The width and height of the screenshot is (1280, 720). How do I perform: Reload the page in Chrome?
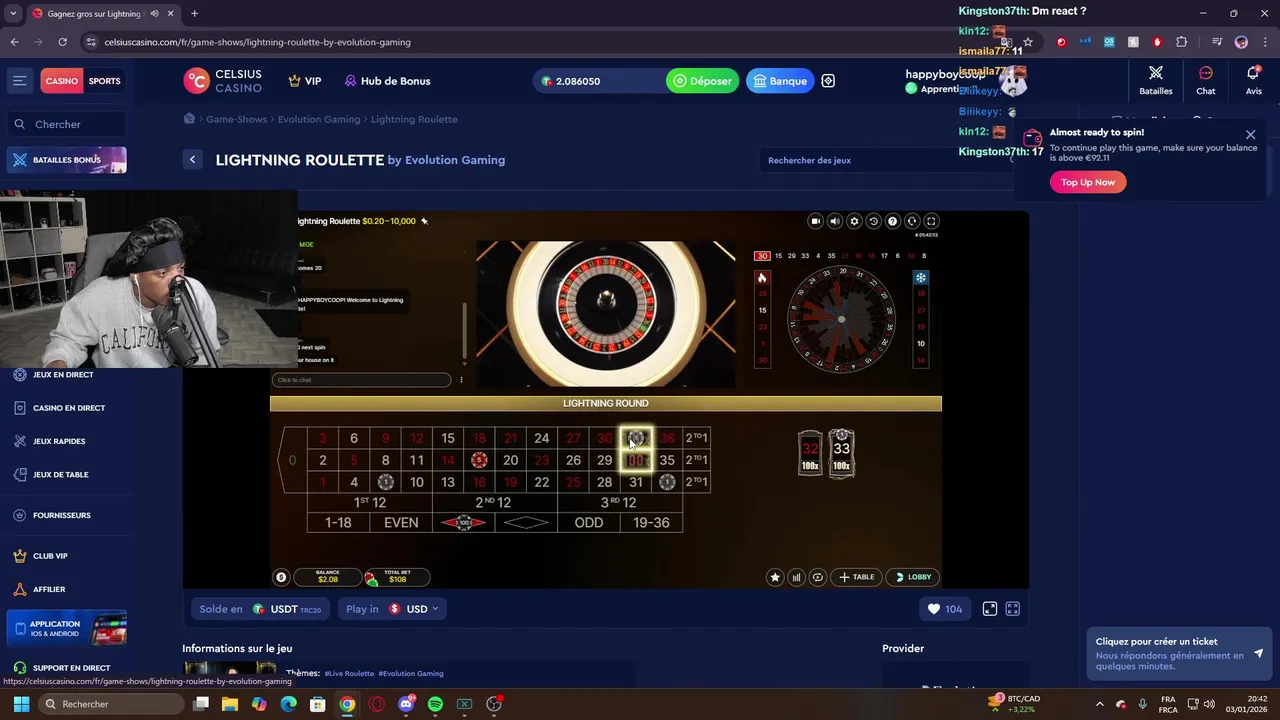[x=62, y=42]
